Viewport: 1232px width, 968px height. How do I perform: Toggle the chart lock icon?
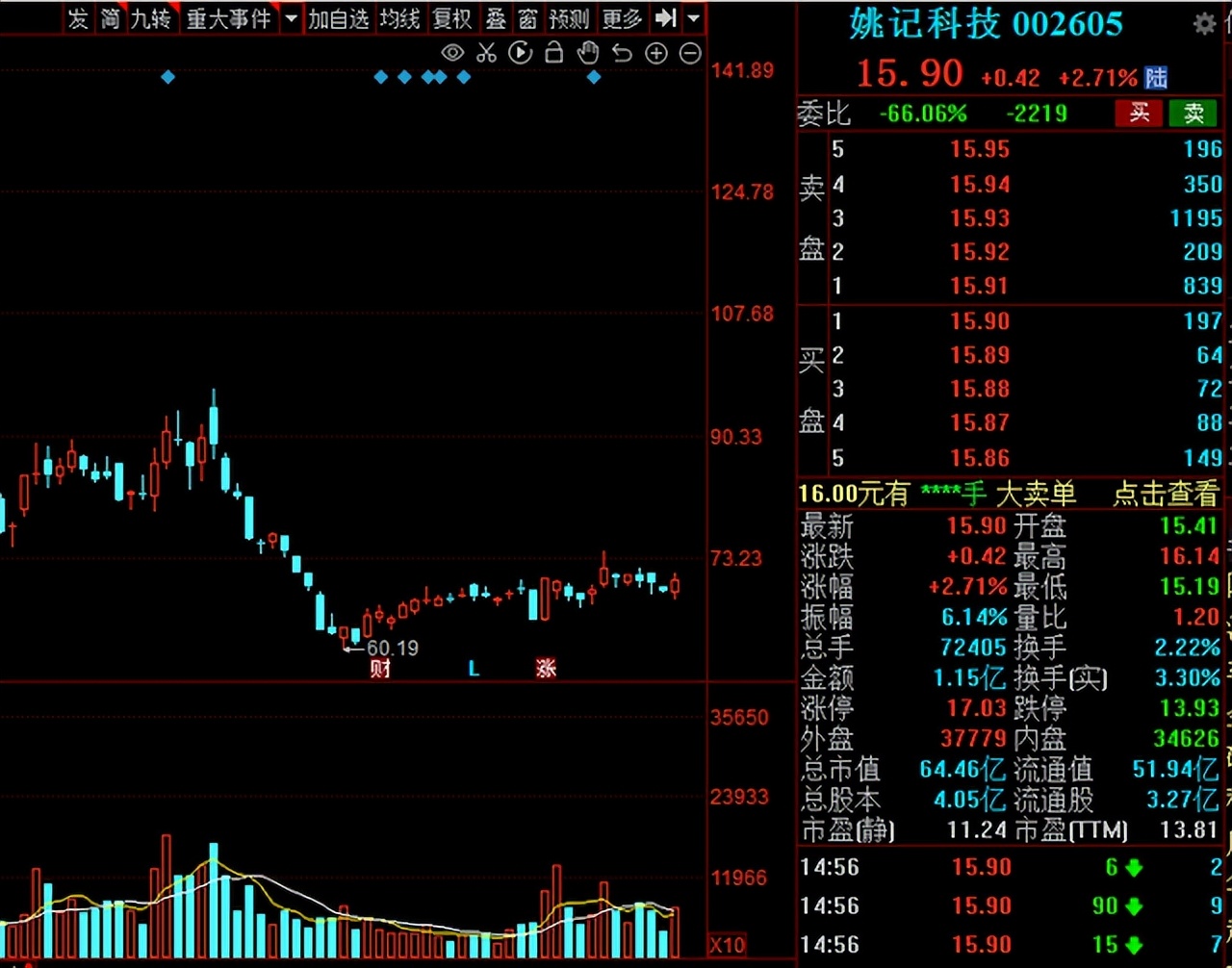pos(553,53)
